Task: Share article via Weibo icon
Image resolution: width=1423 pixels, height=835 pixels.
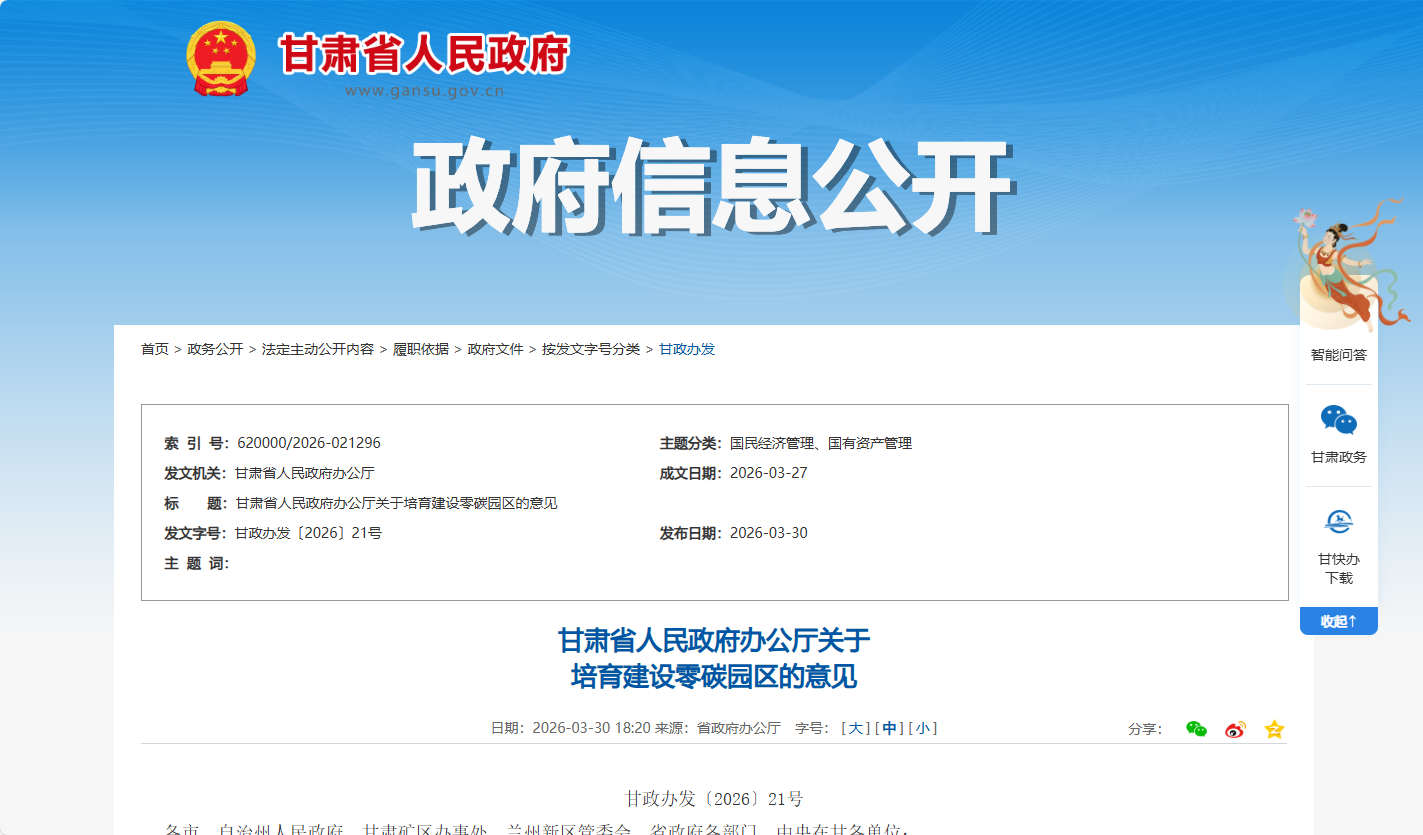Action: point(1235,729)
